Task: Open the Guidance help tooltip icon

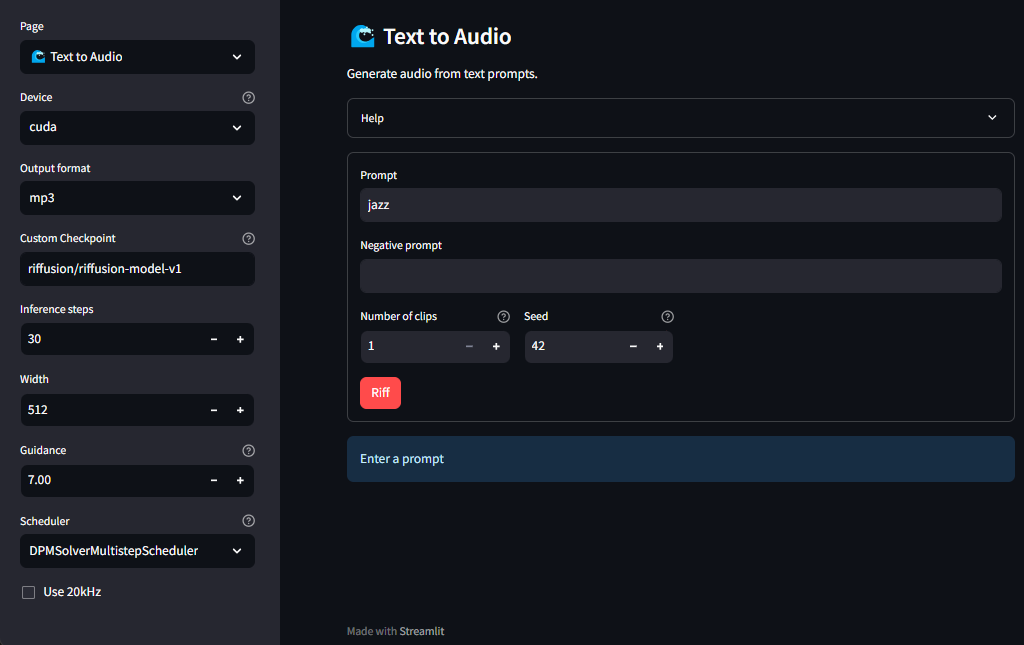Action: click(248, 450)
